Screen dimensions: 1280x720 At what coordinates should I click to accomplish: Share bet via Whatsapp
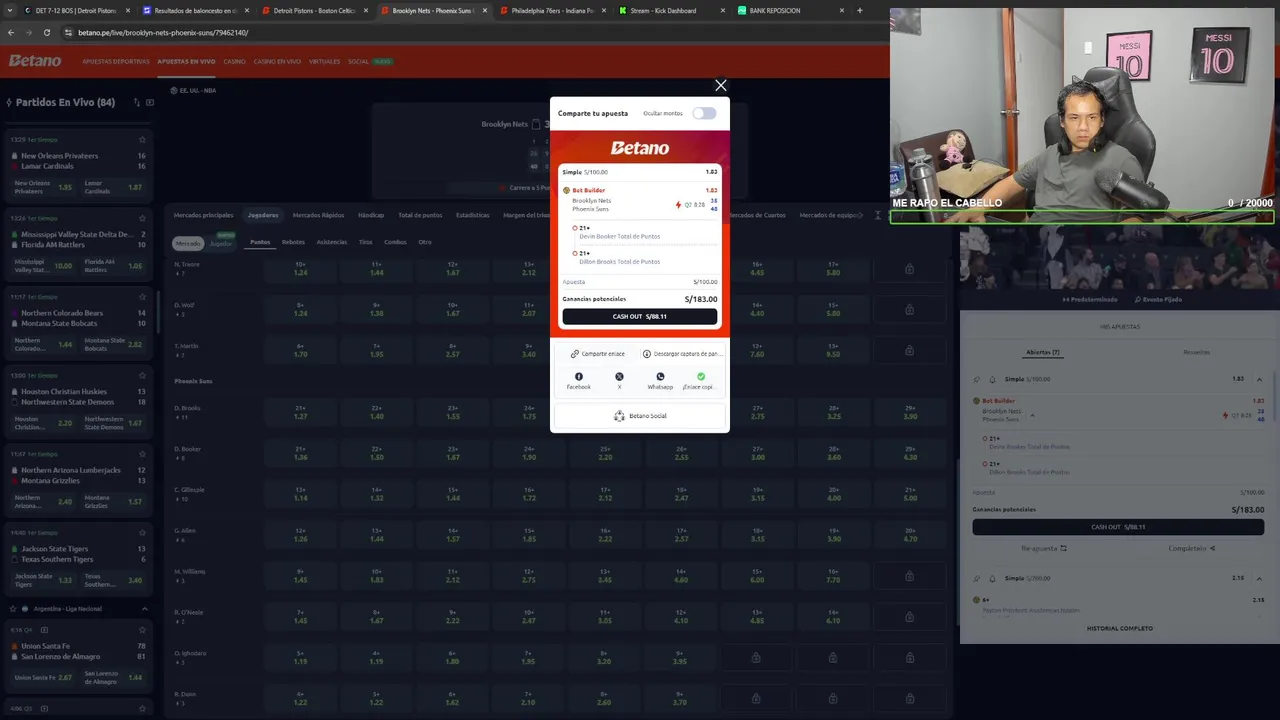pos(660,380)
